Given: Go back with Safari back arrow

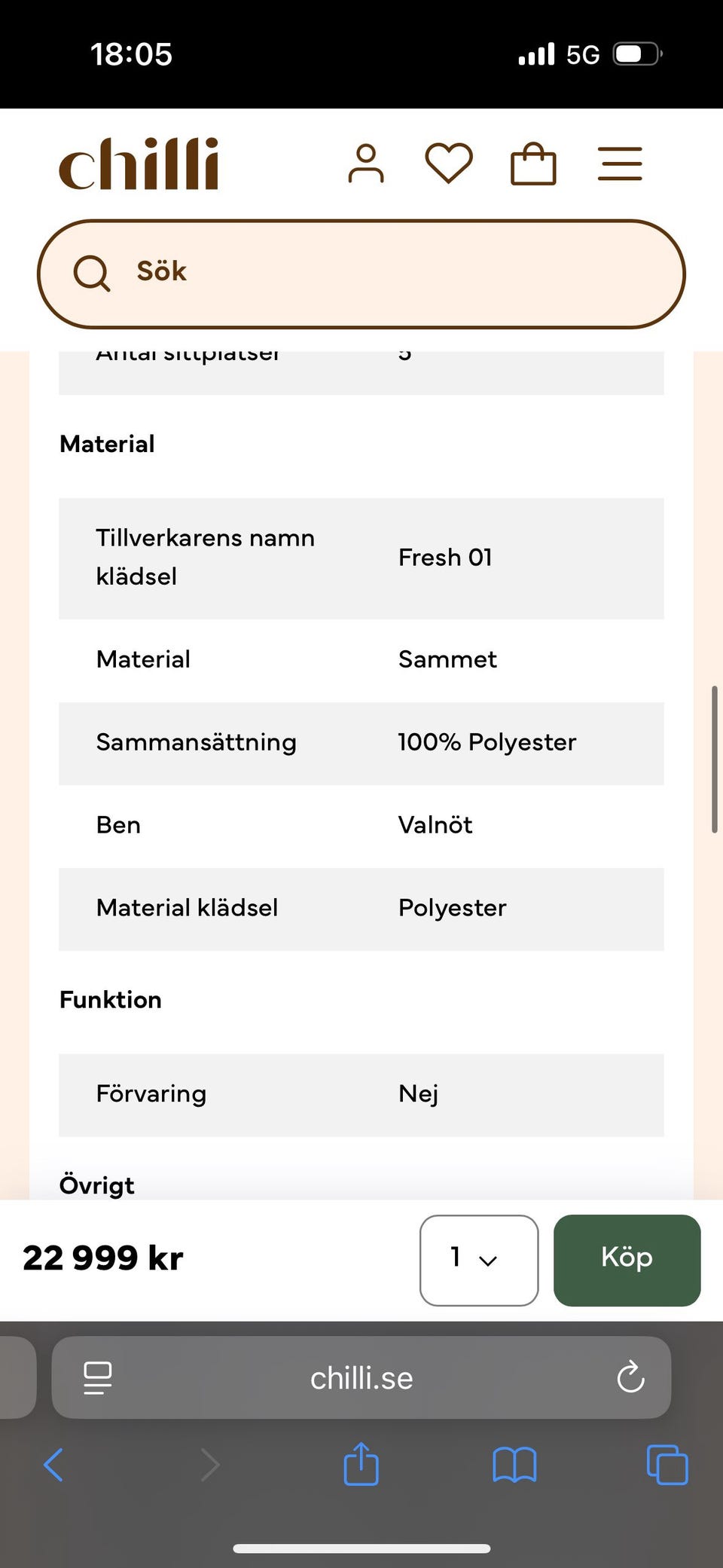Looking at the screenshot, I should (x=53, y=1466).
